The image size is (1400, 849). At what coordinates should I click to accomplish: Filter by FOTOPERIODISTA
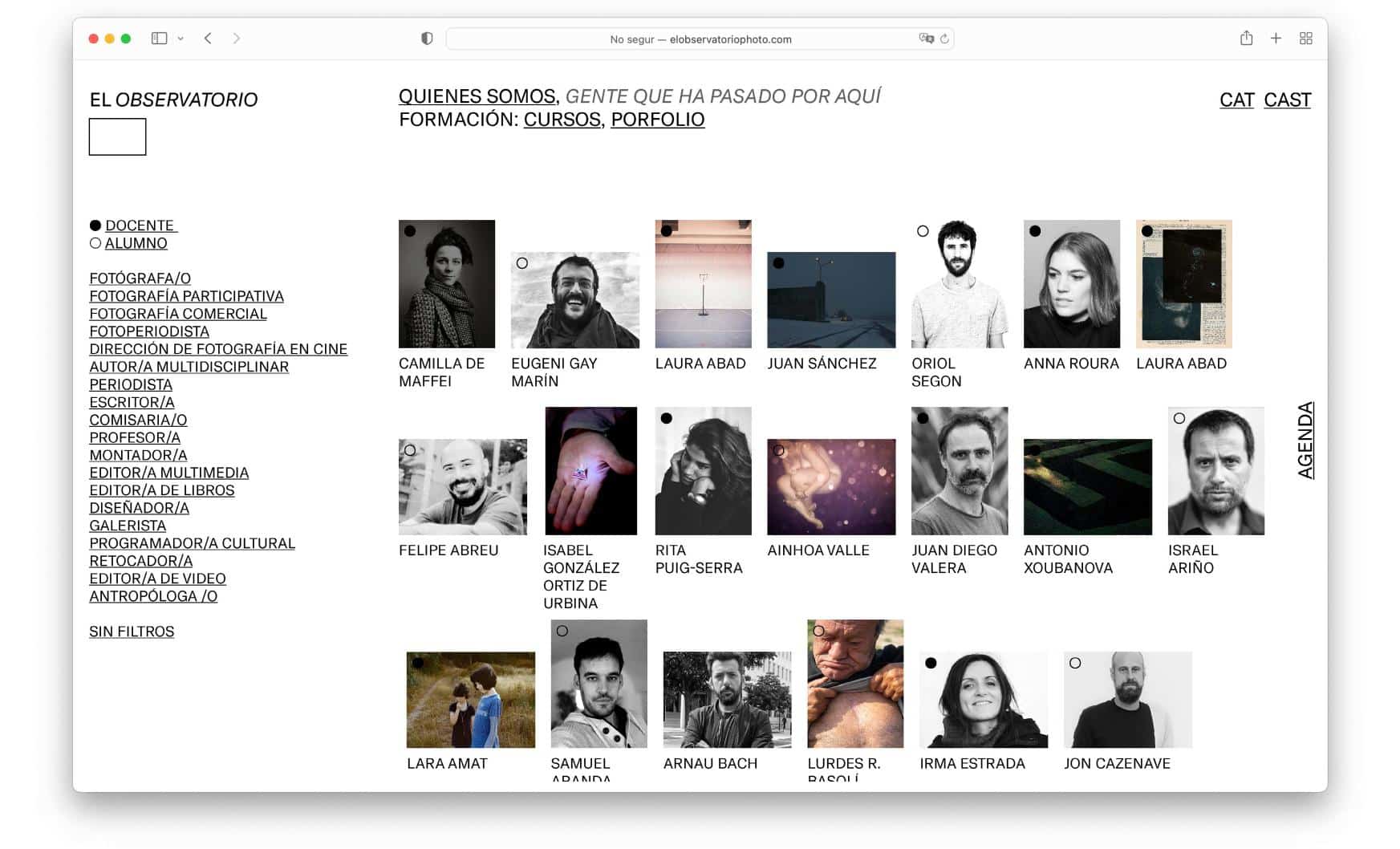point(149,331)
